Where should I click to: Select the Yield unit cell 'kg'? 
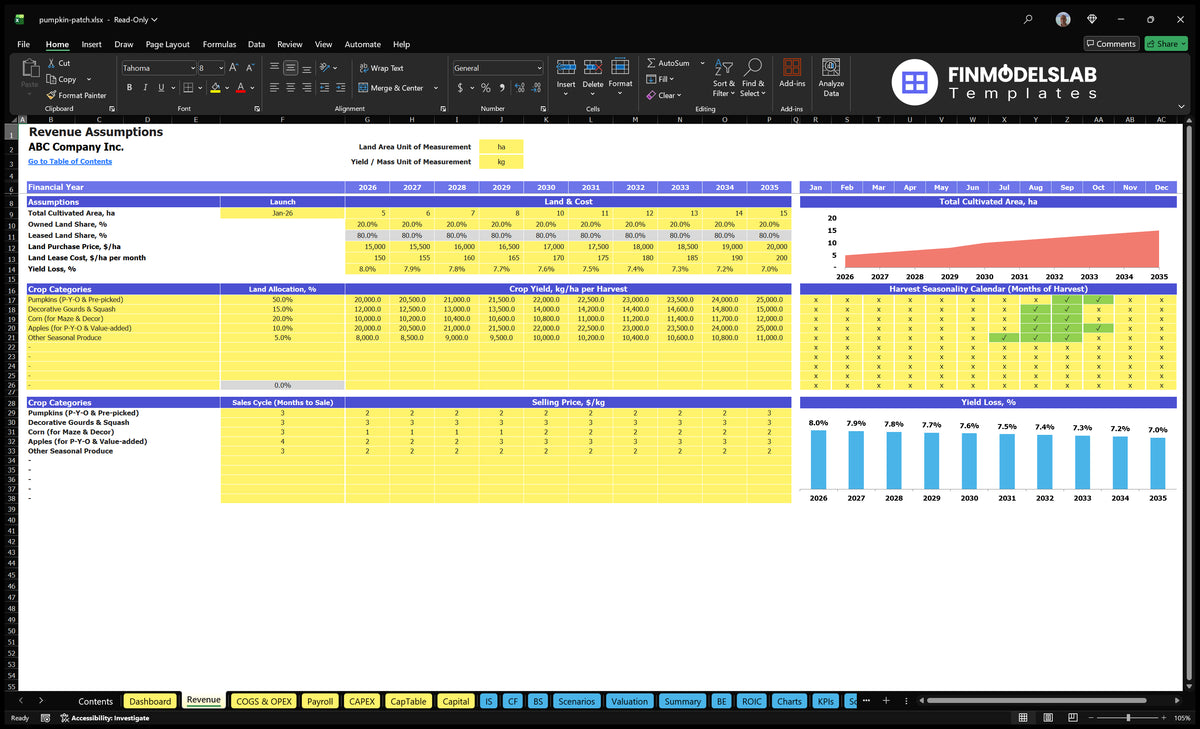(501, 161)
